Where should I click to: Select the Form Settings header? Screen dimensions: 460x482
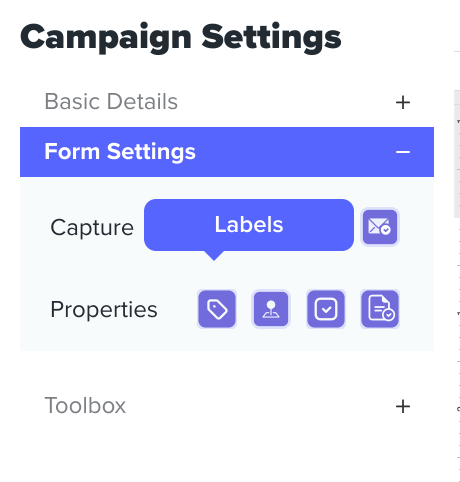tap(227, 152)
